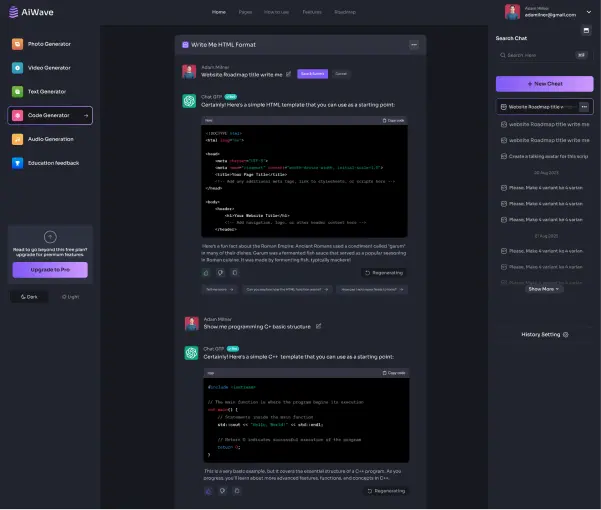Open the Video Generator tool
The image size is (601, 510).
pos(50,68)
